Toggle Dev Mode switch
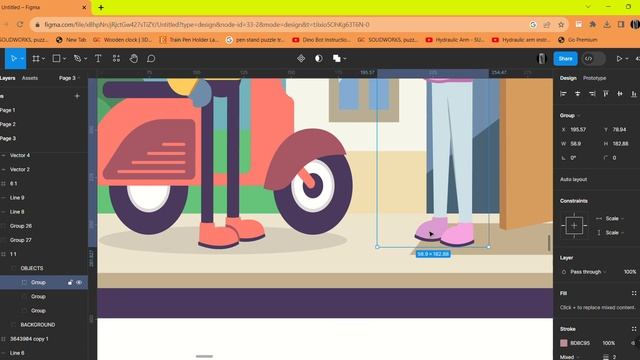 coord(593,59)
